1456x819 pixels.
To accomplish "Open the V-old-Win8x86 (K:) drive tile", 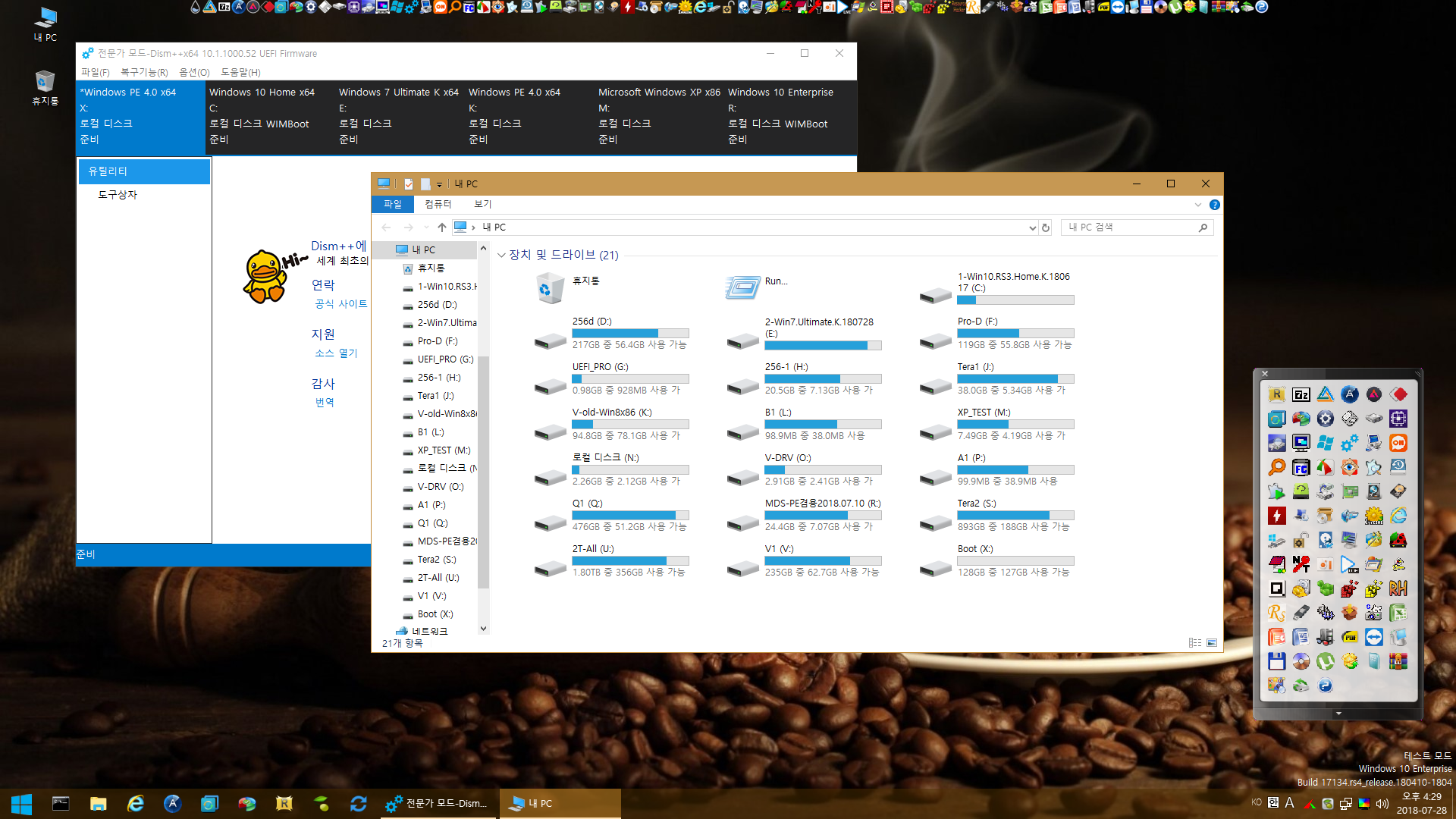I will click(610, 425).
